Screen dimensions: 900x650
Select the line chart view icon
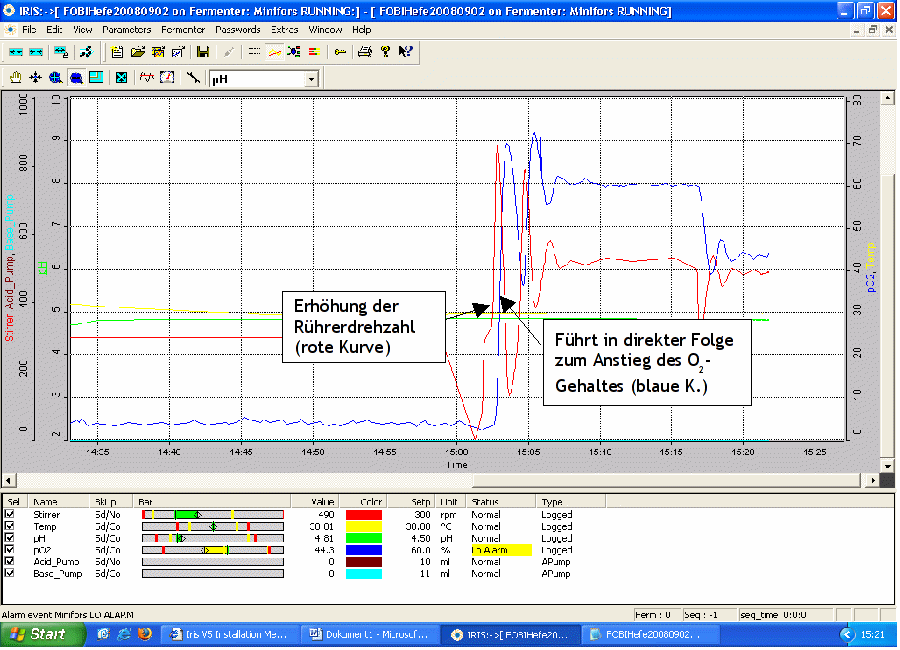(274, 52)
